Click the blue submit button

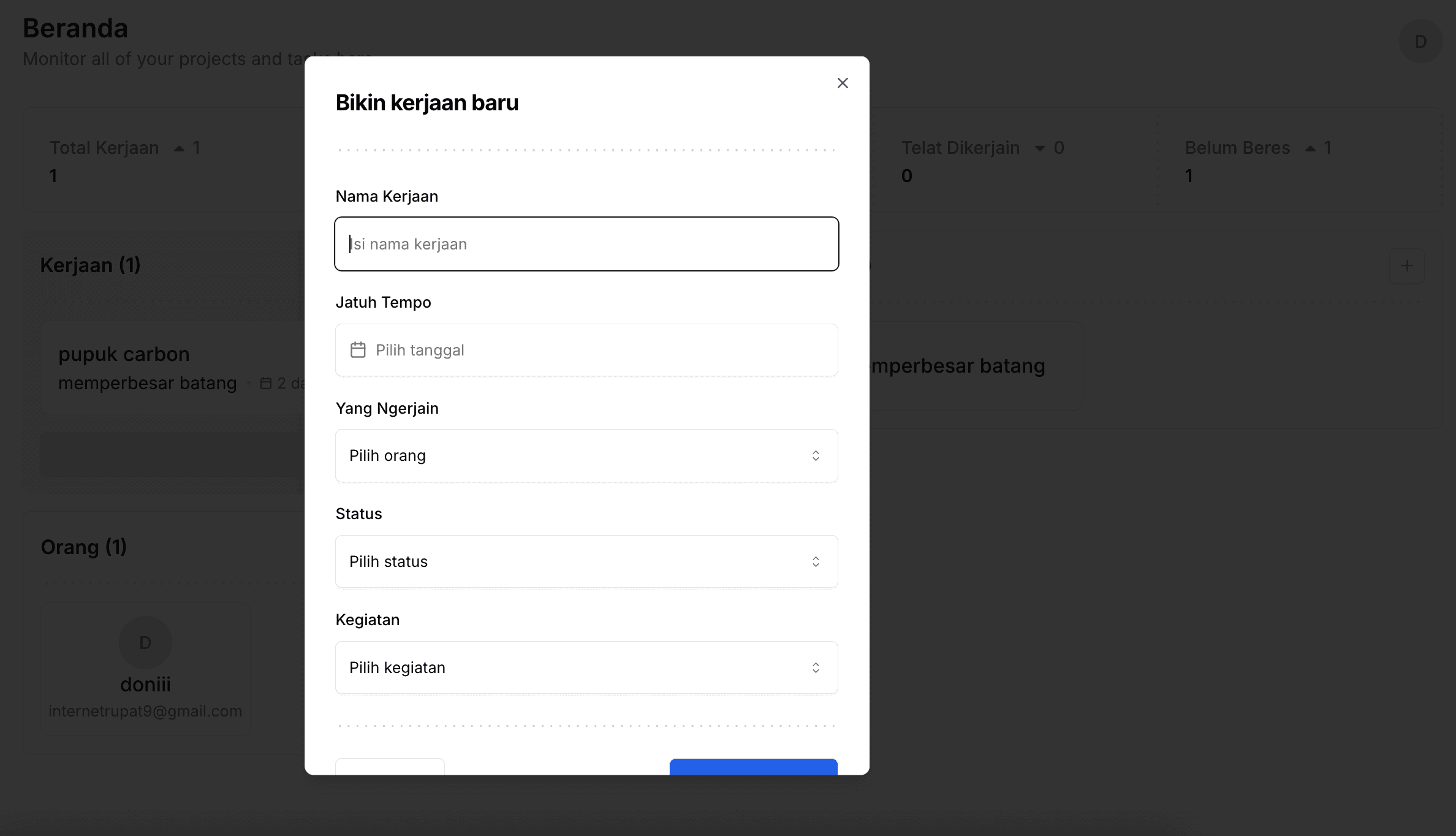[x=753, y=769]
